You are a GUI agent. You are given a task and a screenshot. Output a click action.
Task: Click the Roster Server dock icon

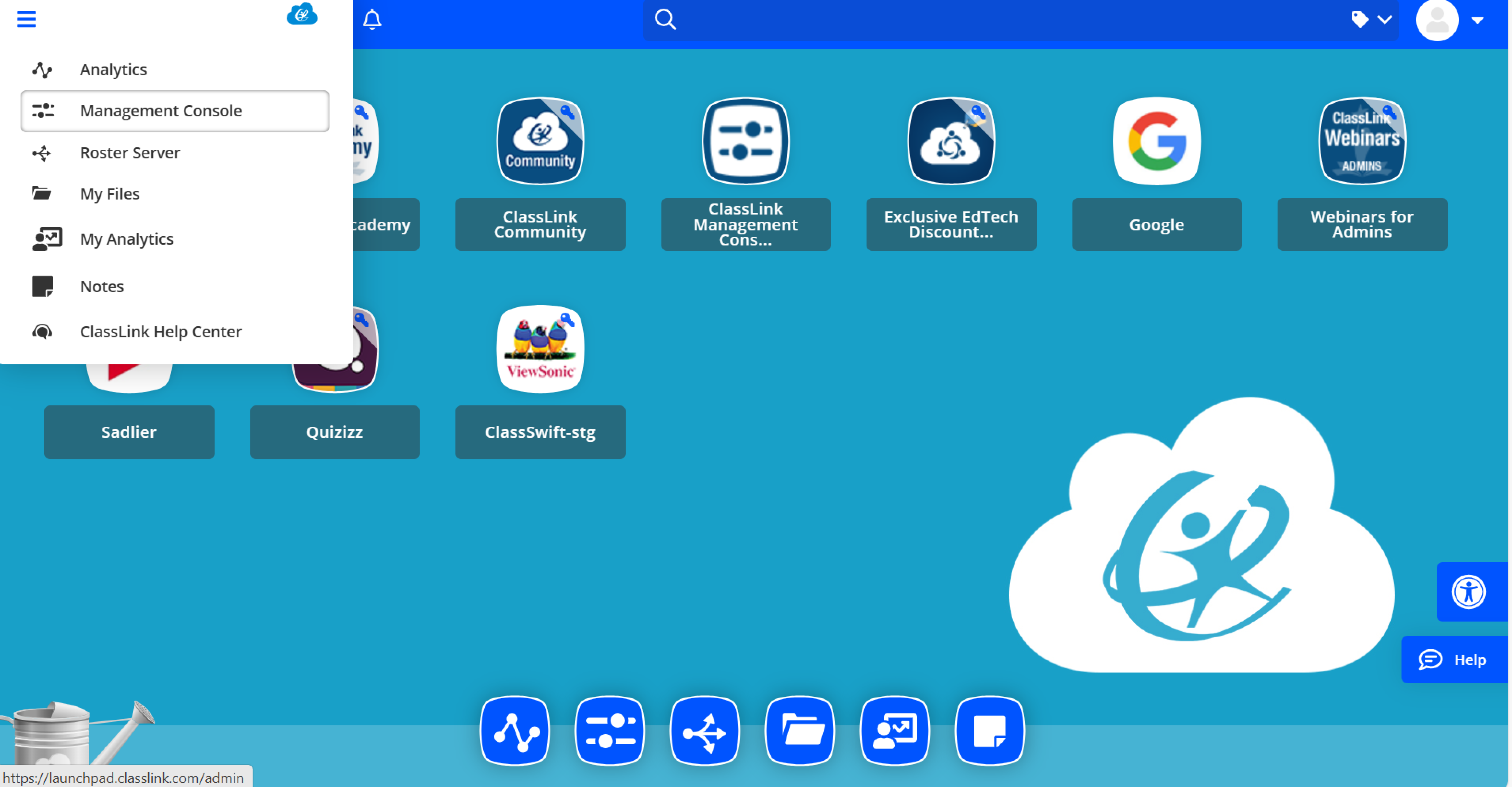click(704, 731)
